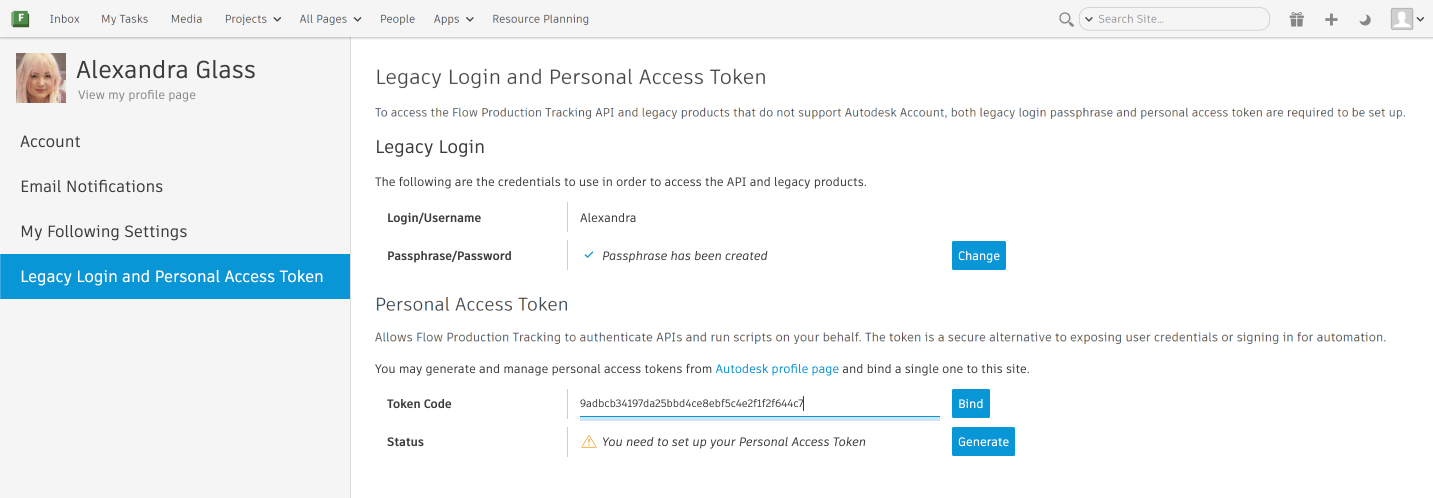Click the green Flow Production Tracking logo

coord(20,19)
